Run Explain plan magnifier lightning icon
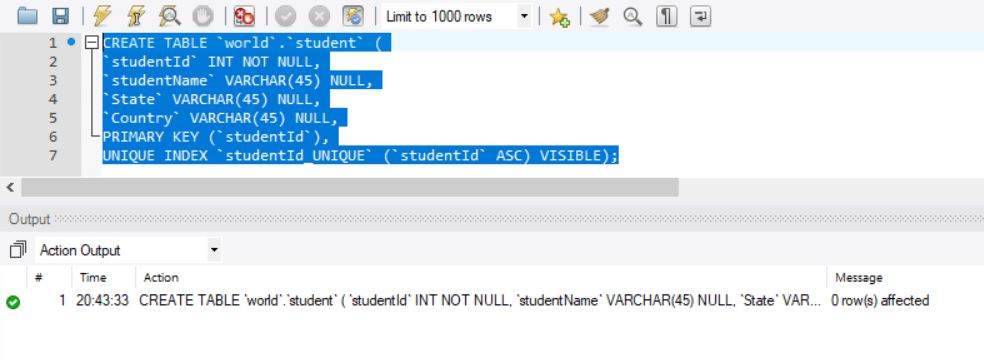 169,16
